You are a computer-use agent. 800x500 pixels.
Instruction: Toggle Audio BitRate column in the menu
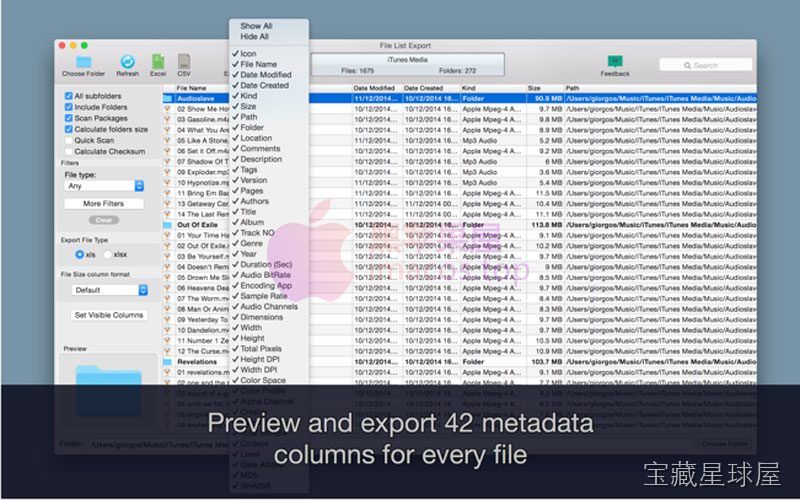point(265,275)
